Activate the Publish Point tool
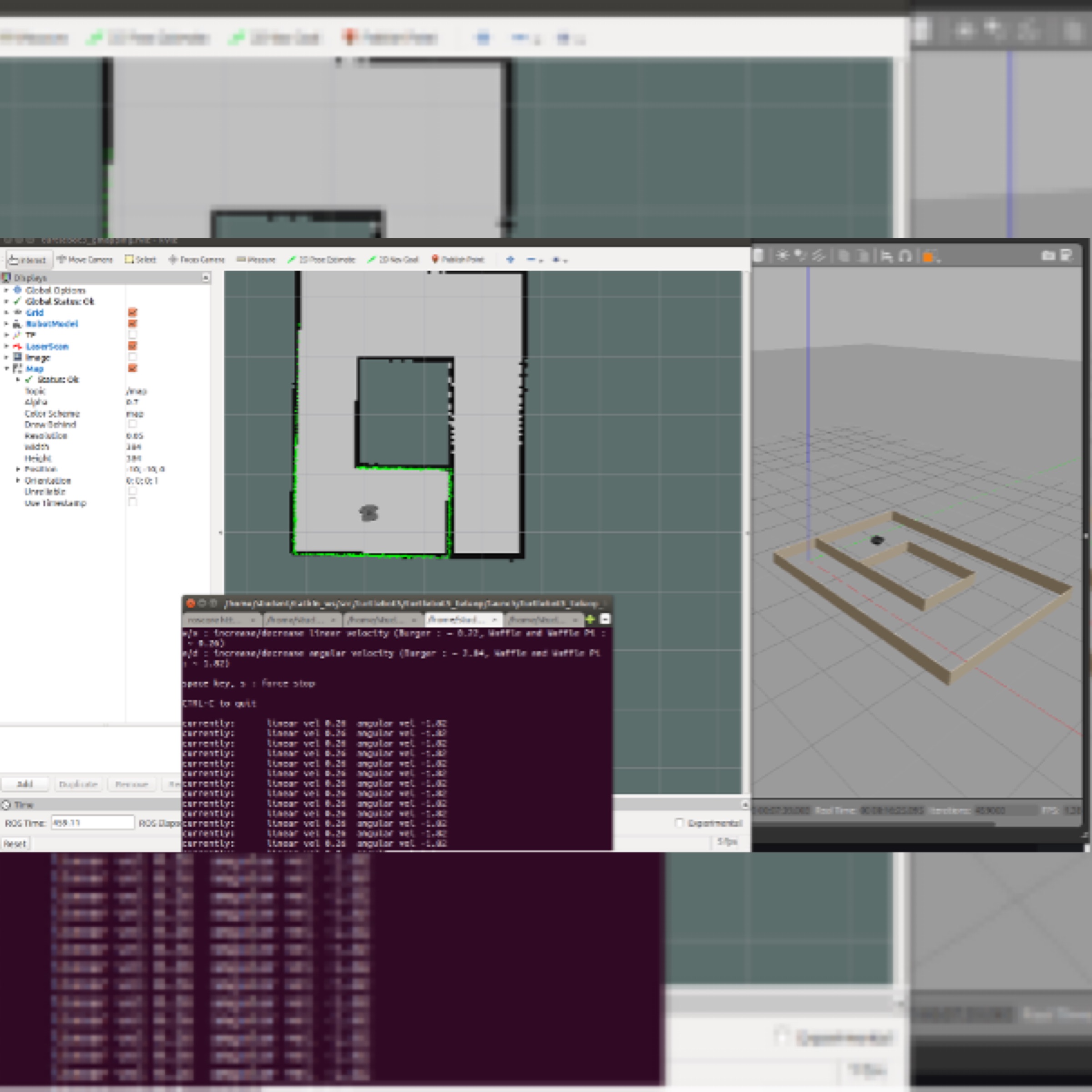 [x=458, y=259]
